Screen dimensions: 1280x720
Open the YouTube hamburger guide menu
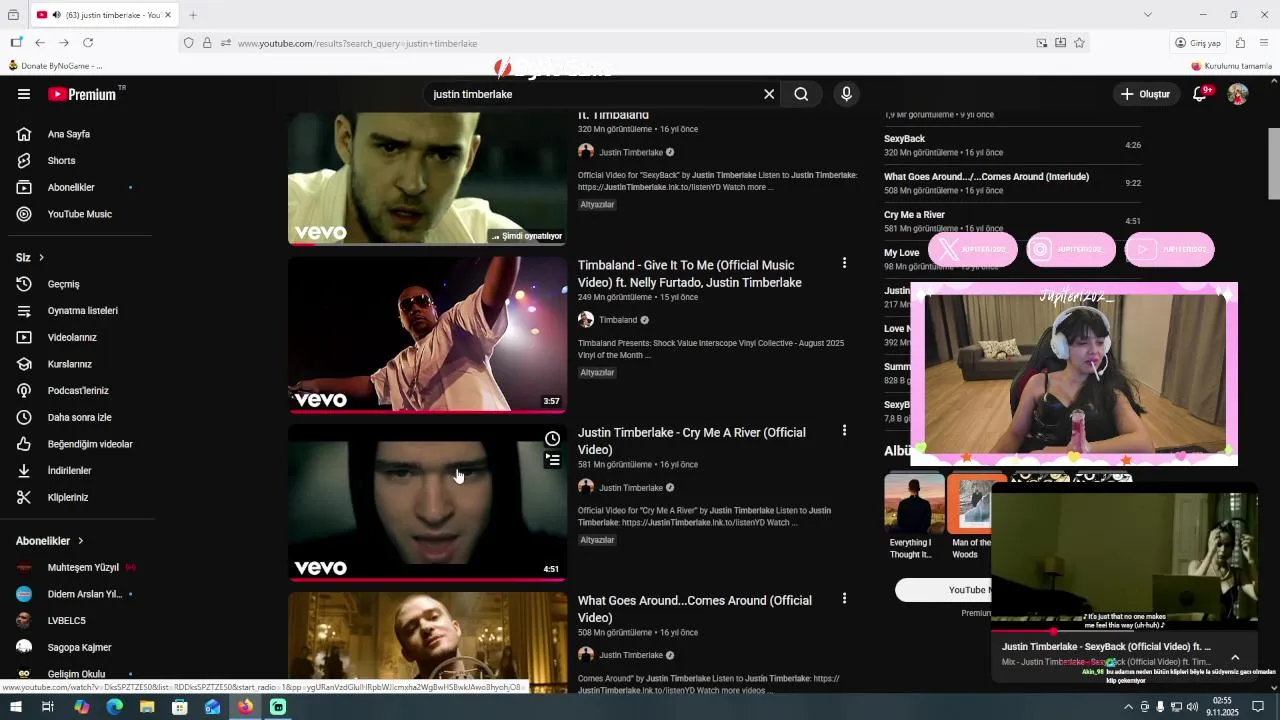24,94
